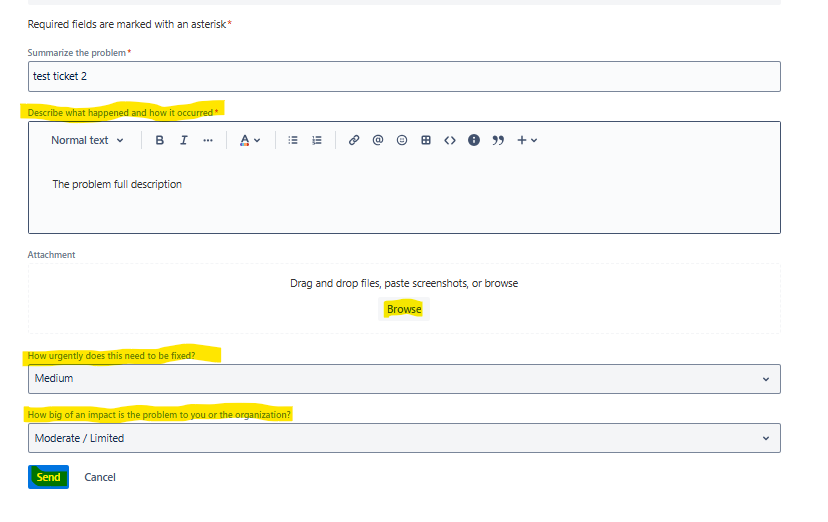Insert an info panel
The image size is (828, 522).
474,141
